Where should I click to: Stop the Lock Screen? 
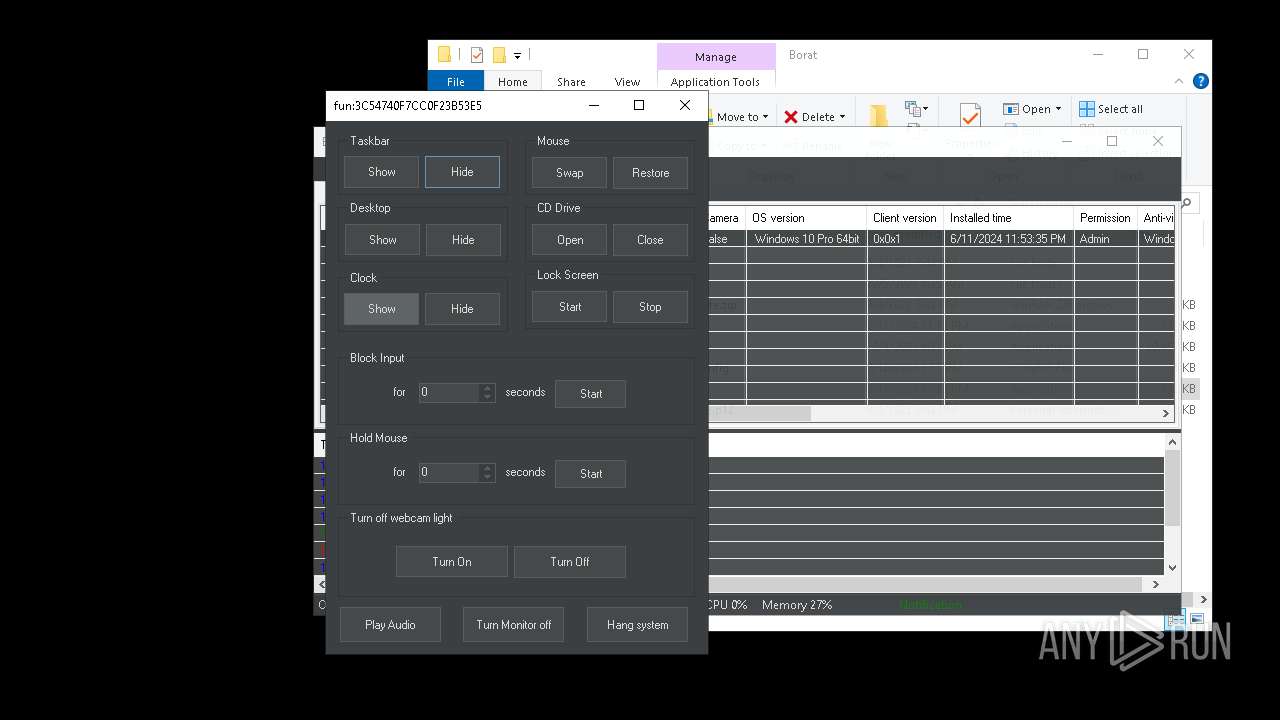pyautogui.click(x=650, y=307)
